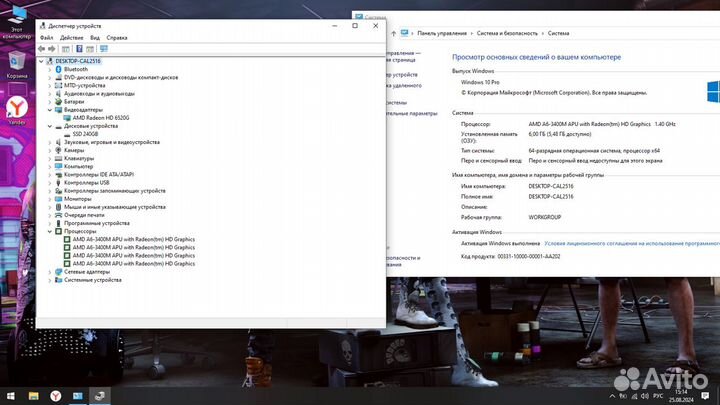720x405 pixels.
Task: Select the Компьютер category row
Action: point(79,167)
